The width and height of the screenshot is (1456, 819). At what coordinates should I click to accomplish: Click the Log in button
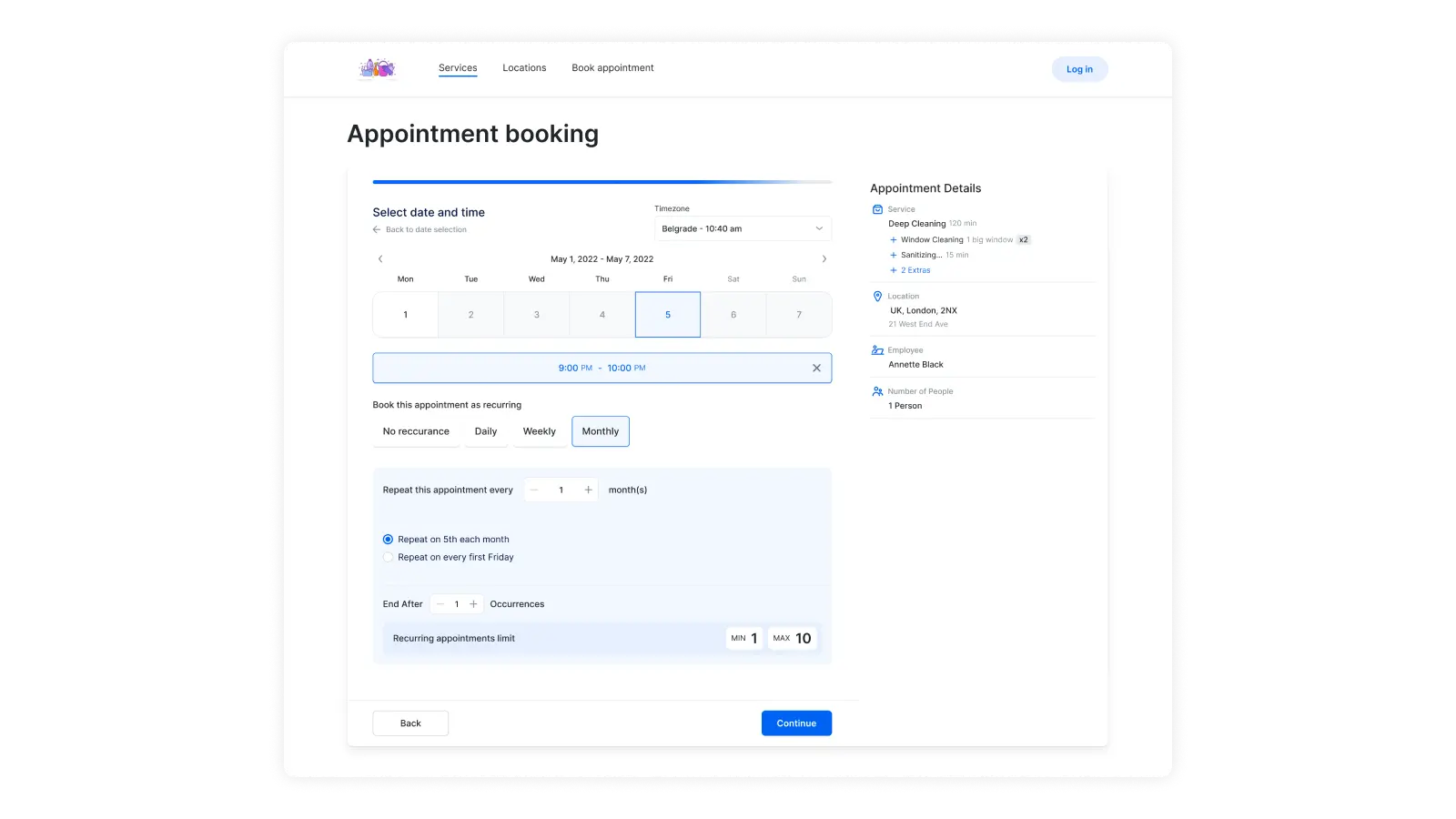point(1079,69)
